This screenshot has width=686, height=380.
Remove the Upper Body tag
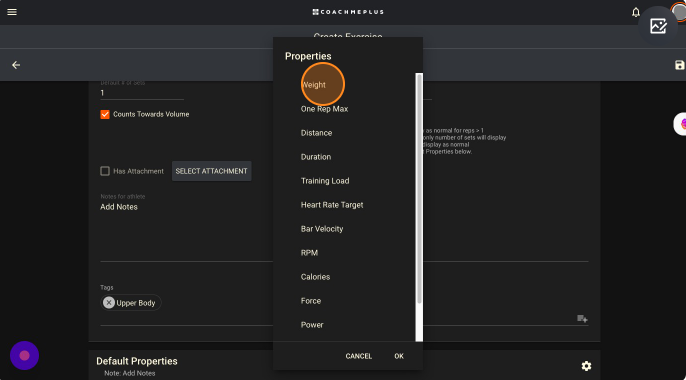click(109, 303)
